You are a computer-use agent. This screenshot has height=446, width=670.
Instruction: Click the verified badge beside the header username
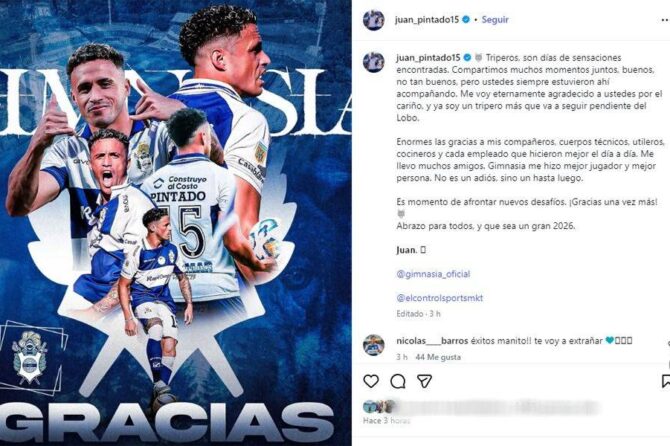[467, 20]
